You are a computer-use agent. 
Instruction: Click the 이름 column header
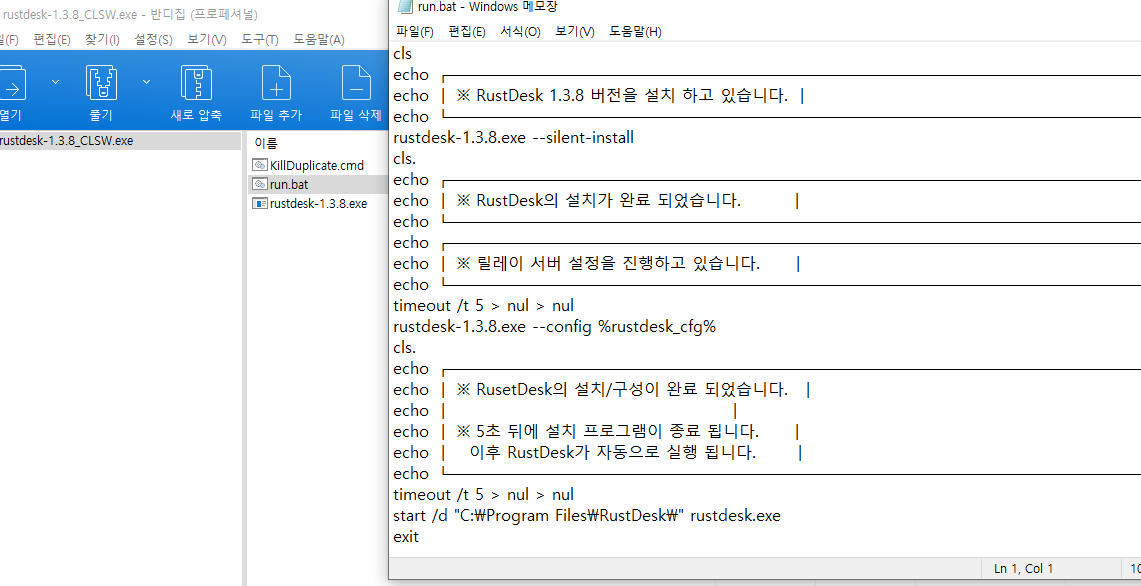pyautogui.click(x=266, y=143)
